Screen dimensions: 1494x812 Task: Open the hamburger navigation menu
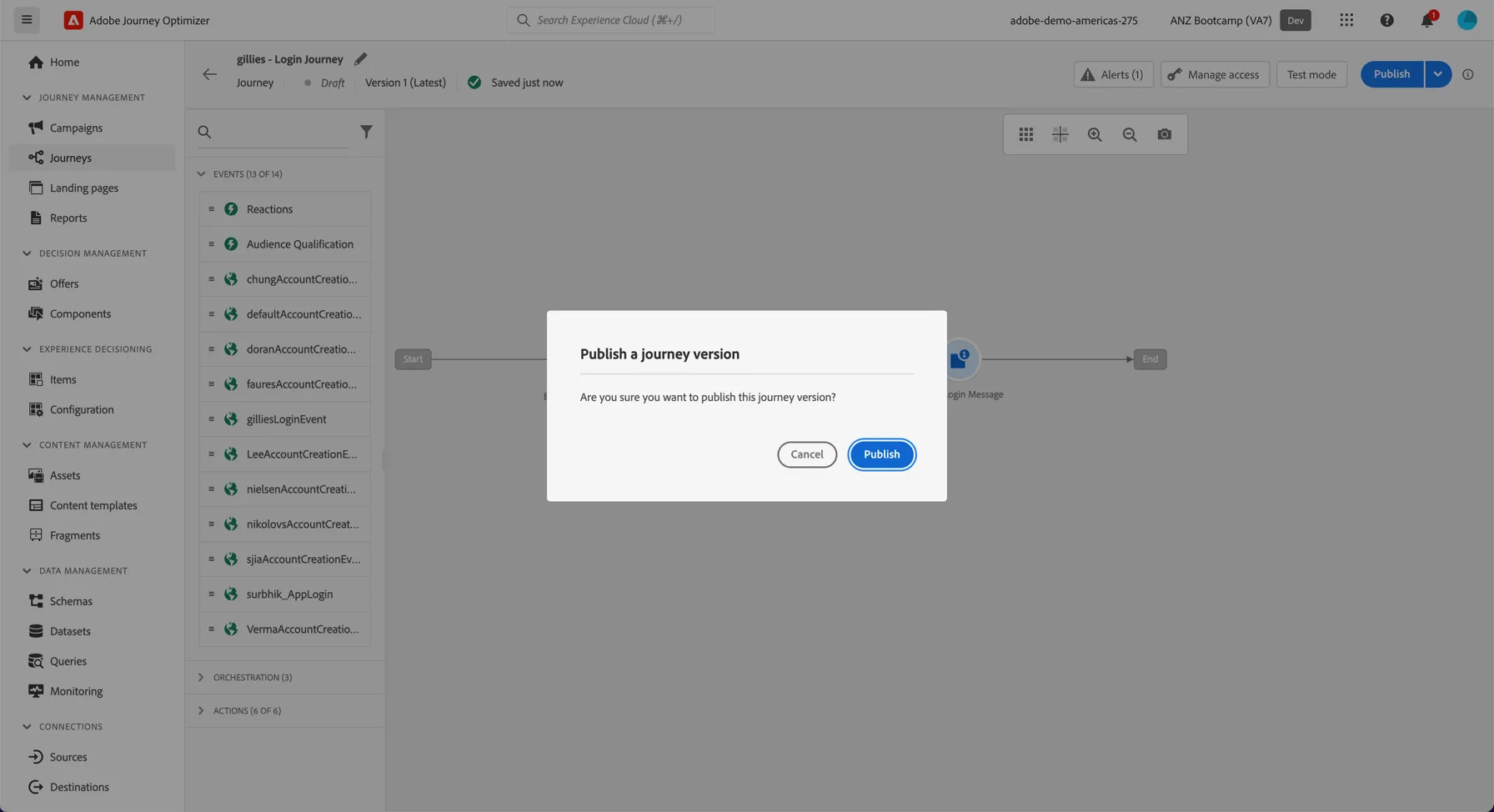(27, 20)
